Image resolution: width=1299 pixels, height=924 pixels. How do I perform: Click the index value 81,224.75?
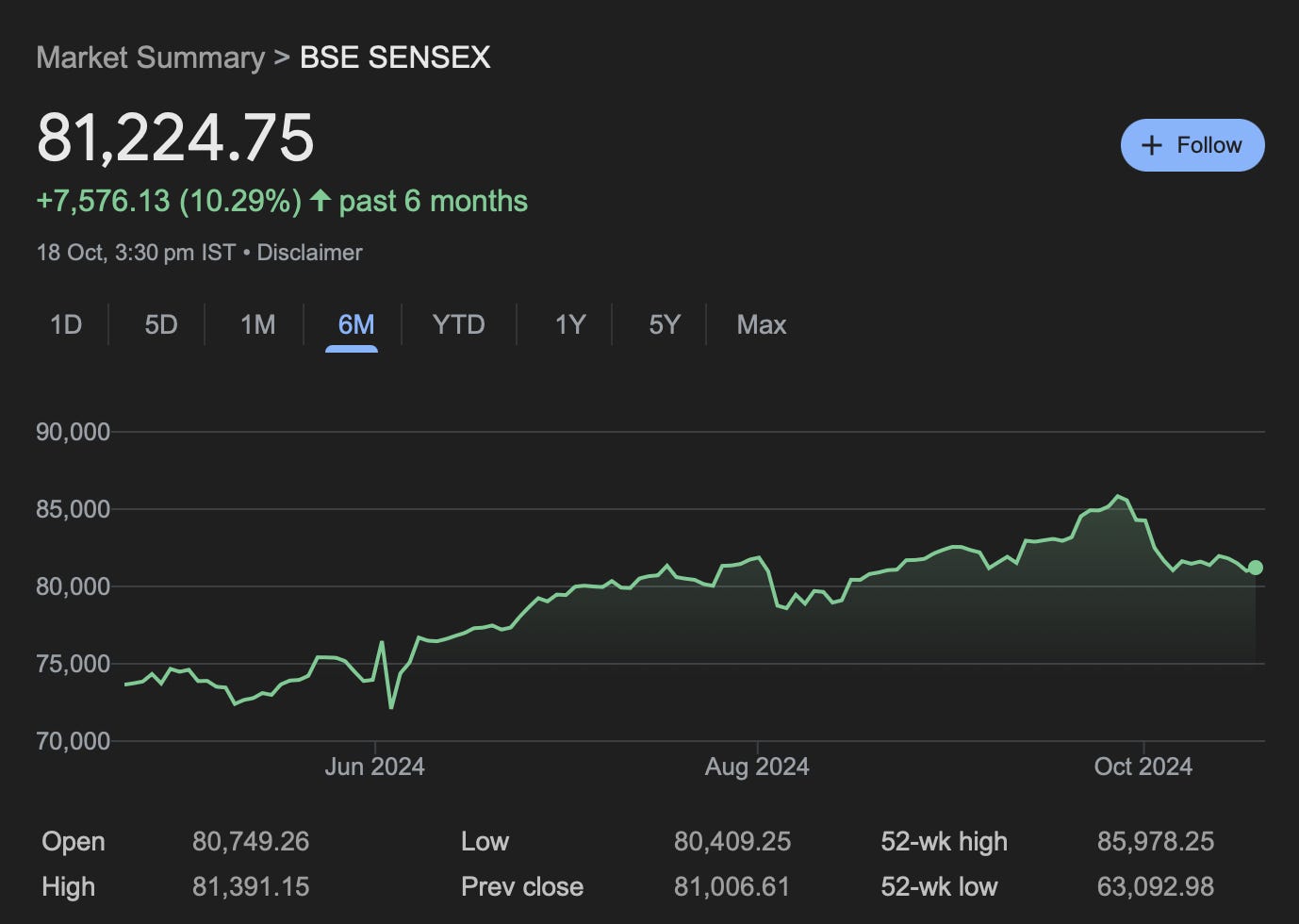point(175,138)
